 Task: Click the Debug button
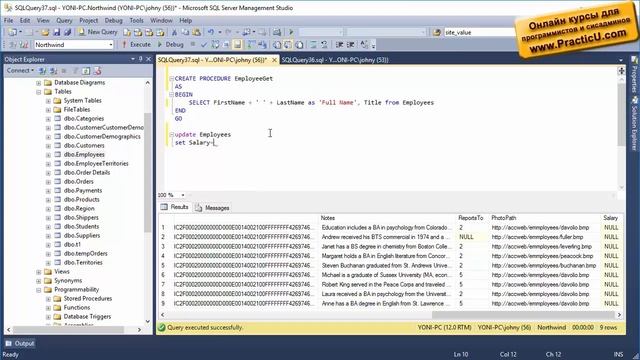pos(171,44)
